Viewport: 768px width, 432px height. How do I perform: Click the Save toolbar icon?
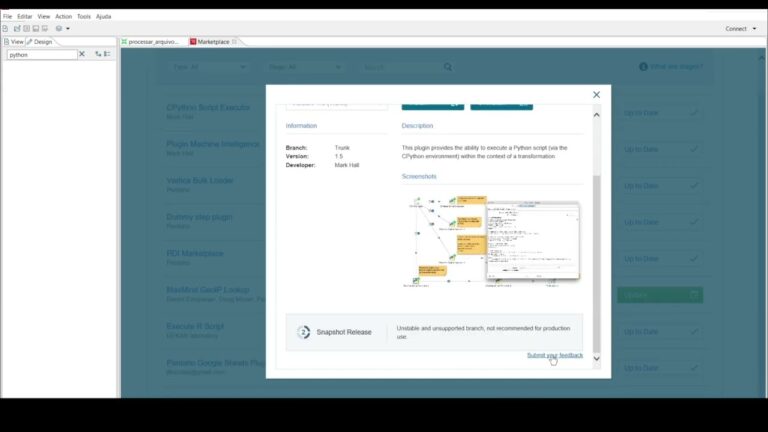(x=36, y=28)
